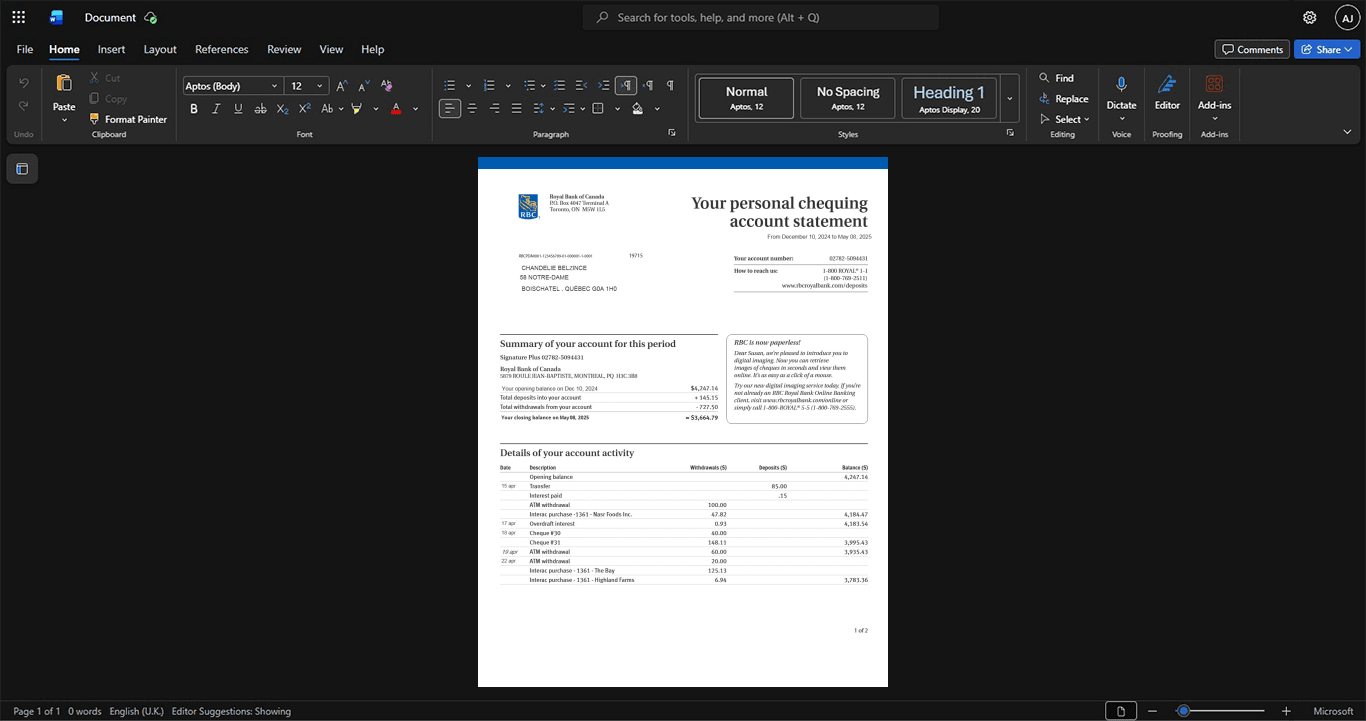Clear all formatting with eraser A icon
1366x721 pixels.
pos(387,86)
